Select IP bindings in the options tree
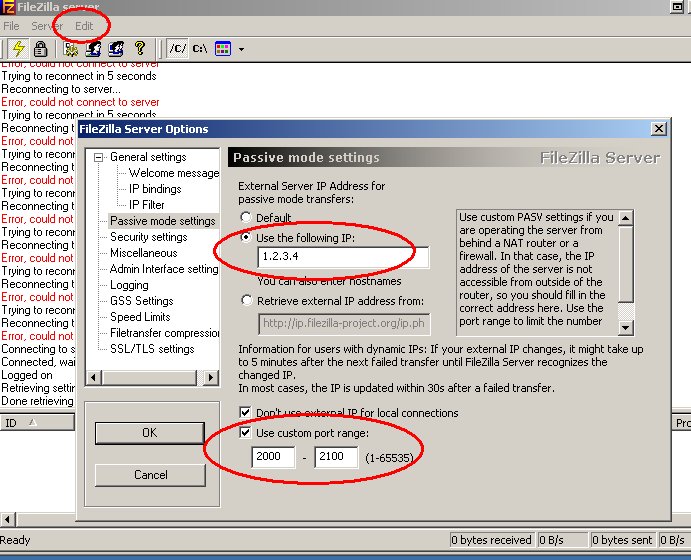The image size is (691, 560). (155, 189)
